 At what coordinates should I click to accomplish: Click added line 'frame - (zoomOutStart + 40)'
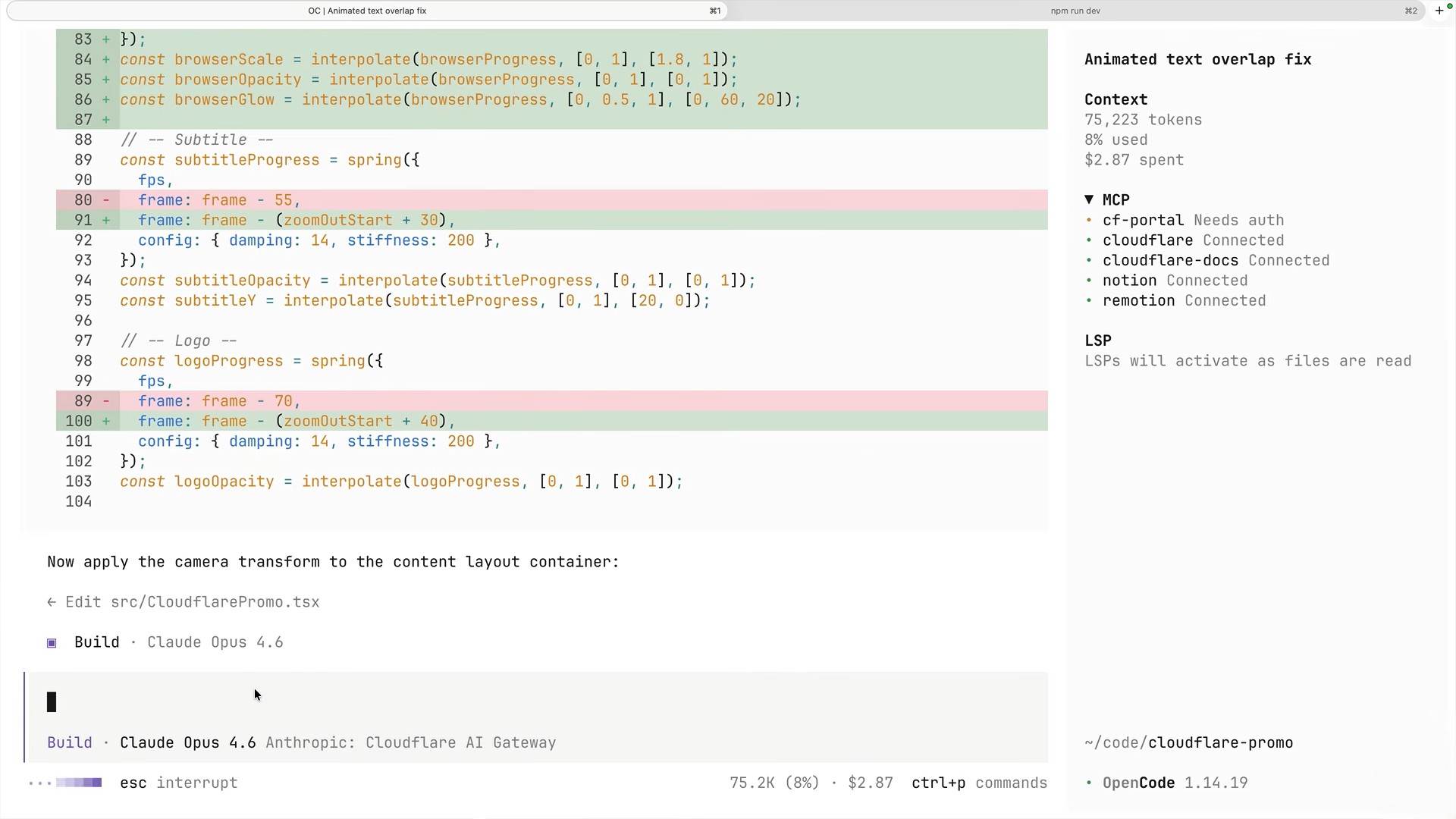[552, 421]
